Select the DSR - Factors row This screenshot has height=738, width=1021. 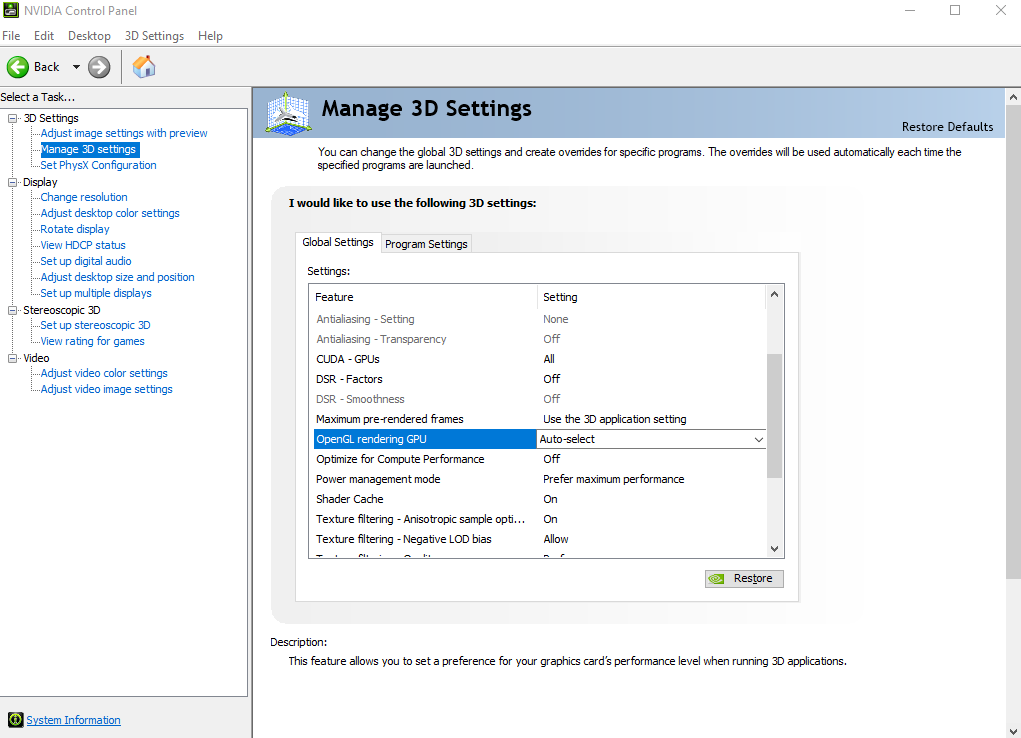click(x=539, y=379)
